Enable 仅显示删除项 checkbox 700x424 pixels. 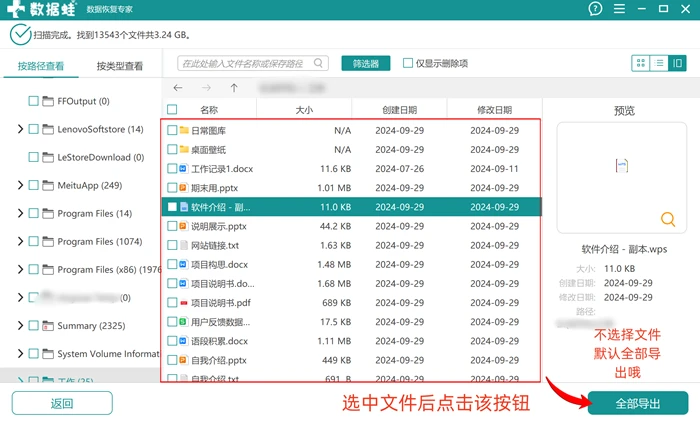click(x=408, y=63)
